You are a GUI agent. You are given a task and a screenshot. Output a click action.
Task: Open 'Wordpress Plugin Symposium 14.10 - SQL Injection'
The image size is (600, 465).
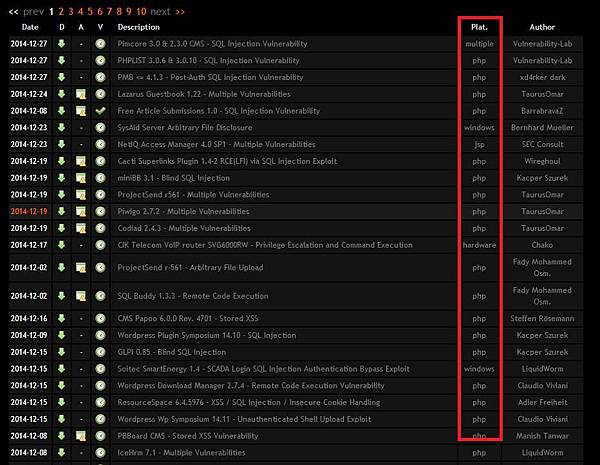(207, 335)
